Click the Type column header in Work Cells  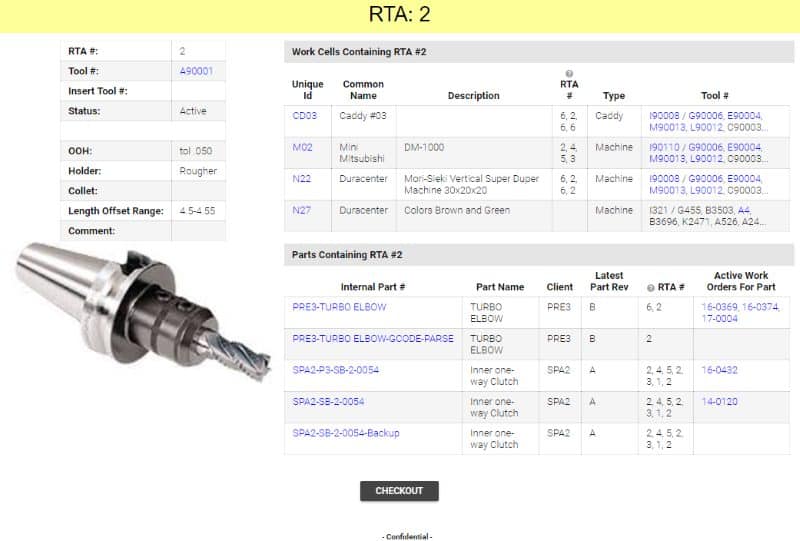[614, 95]
